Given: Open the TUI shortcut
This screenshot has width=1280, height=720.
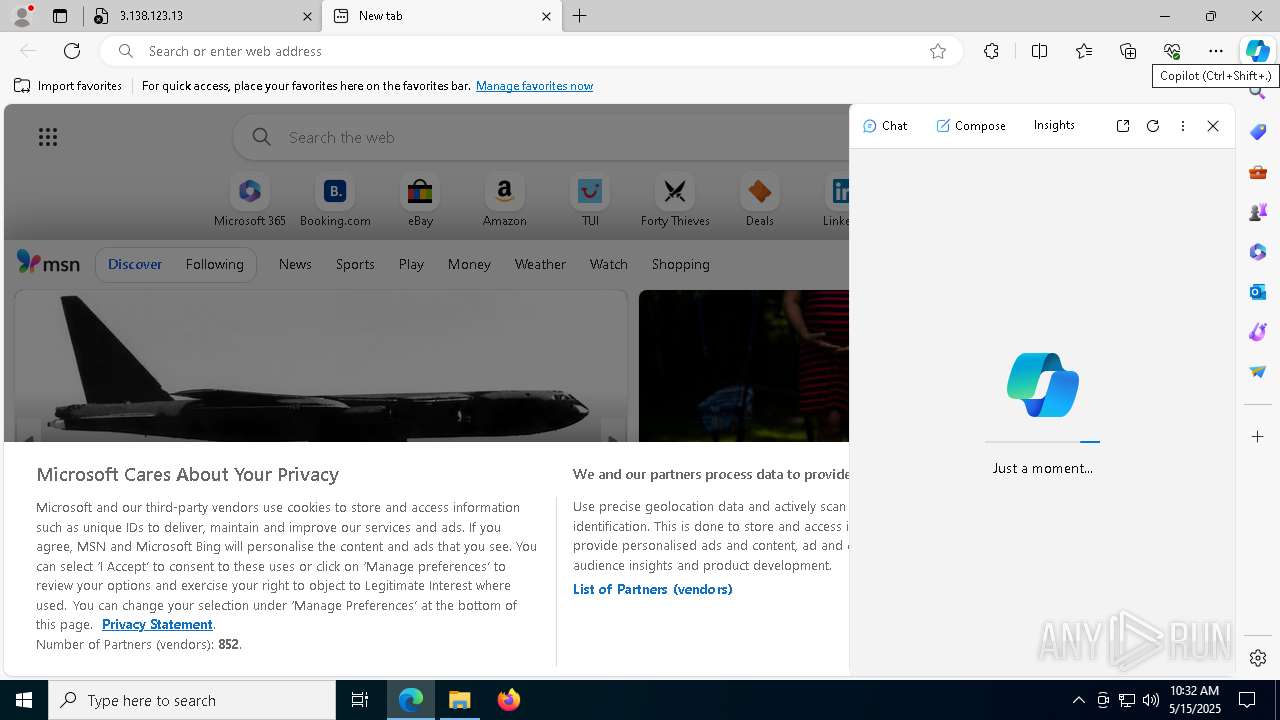Looking at the screenshot, I should tap(590, 201).
